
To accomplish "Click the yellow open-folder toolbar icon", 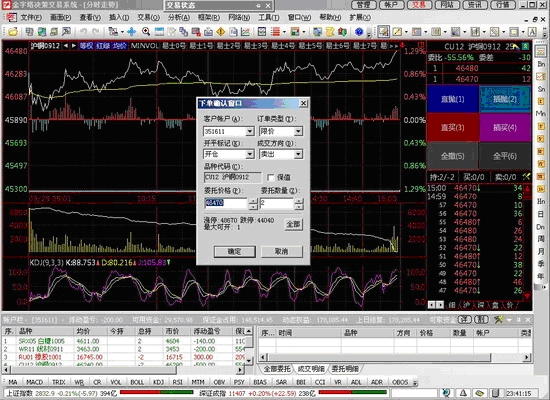I will point(13,32).
